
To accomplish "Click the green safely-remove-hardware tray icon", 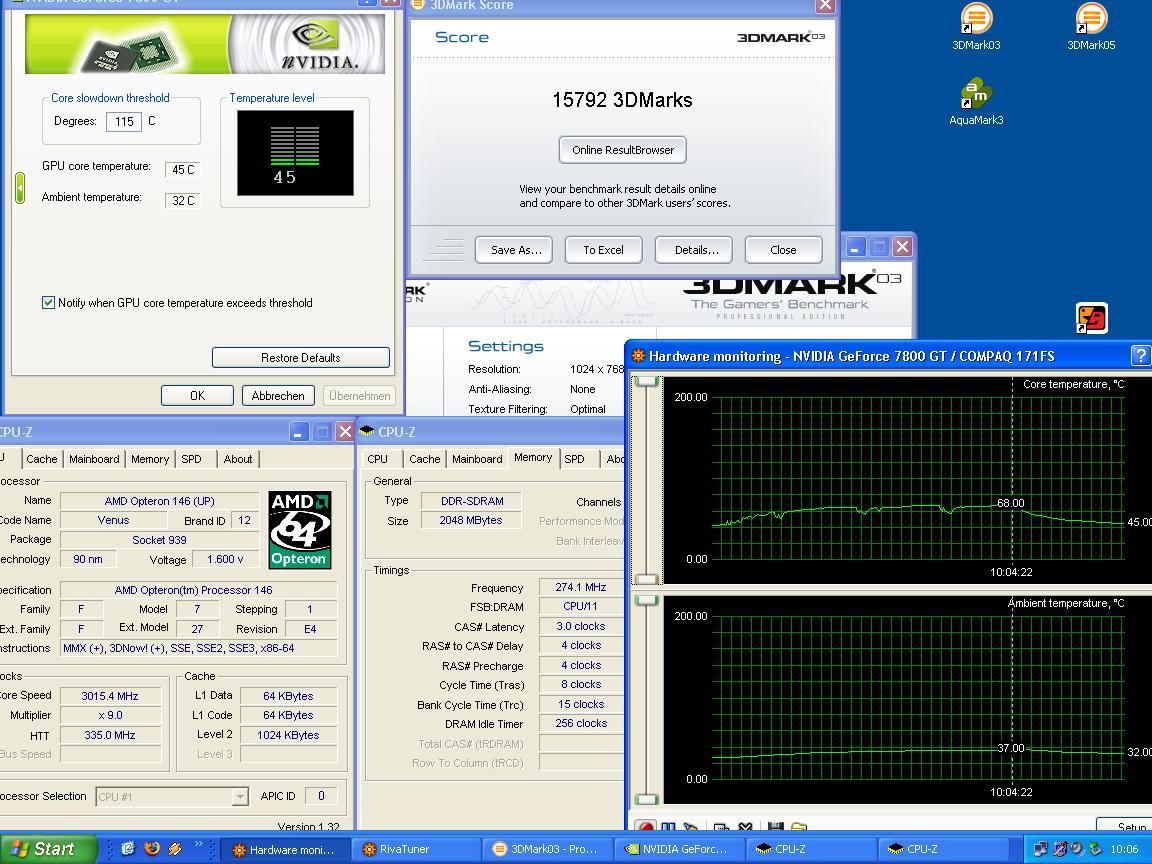I will [x=1095, y=849].
